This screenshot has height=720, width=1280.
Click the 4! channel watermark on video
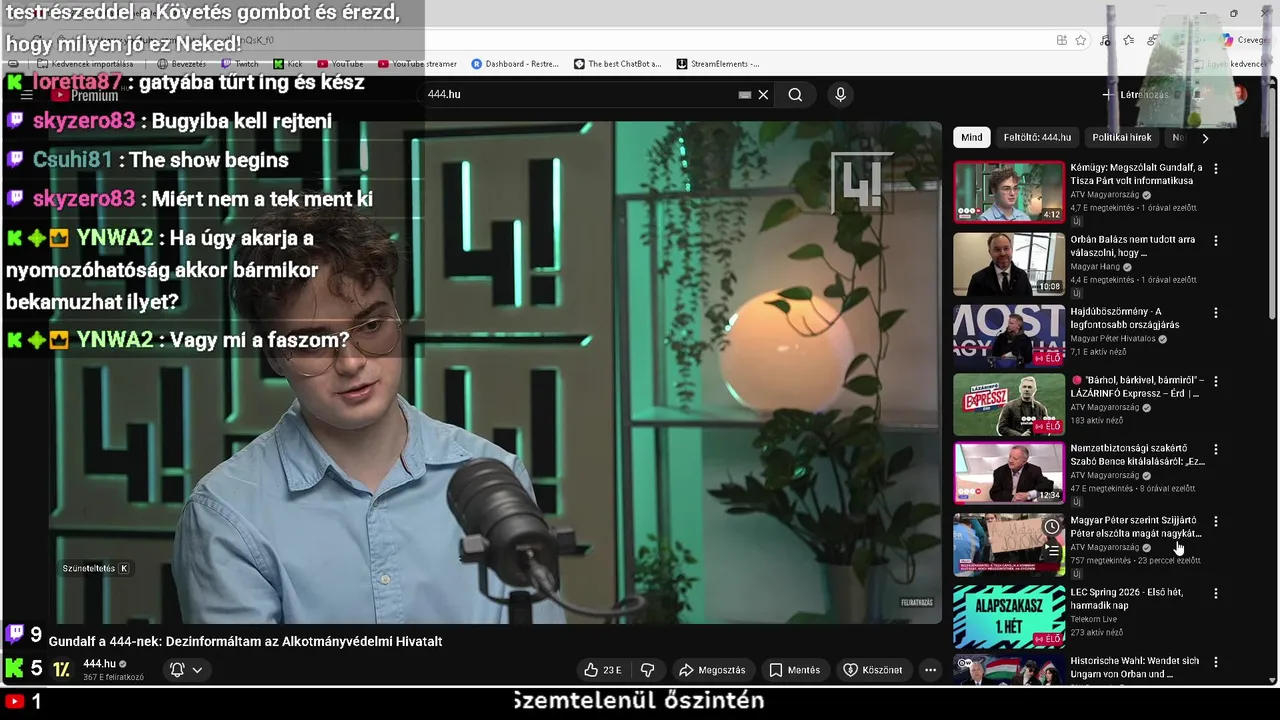[x=861, y=183]
